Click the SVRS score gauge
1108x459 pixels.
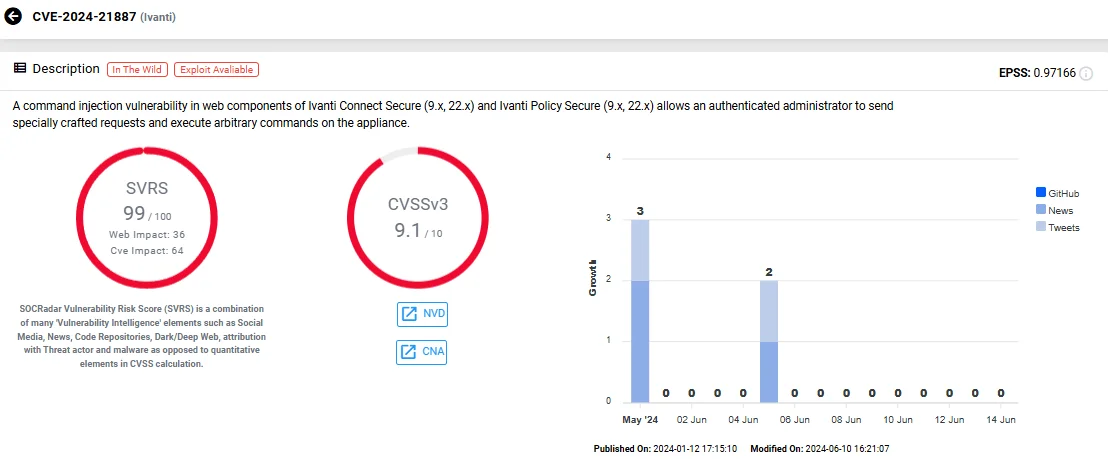coord(146,217)
